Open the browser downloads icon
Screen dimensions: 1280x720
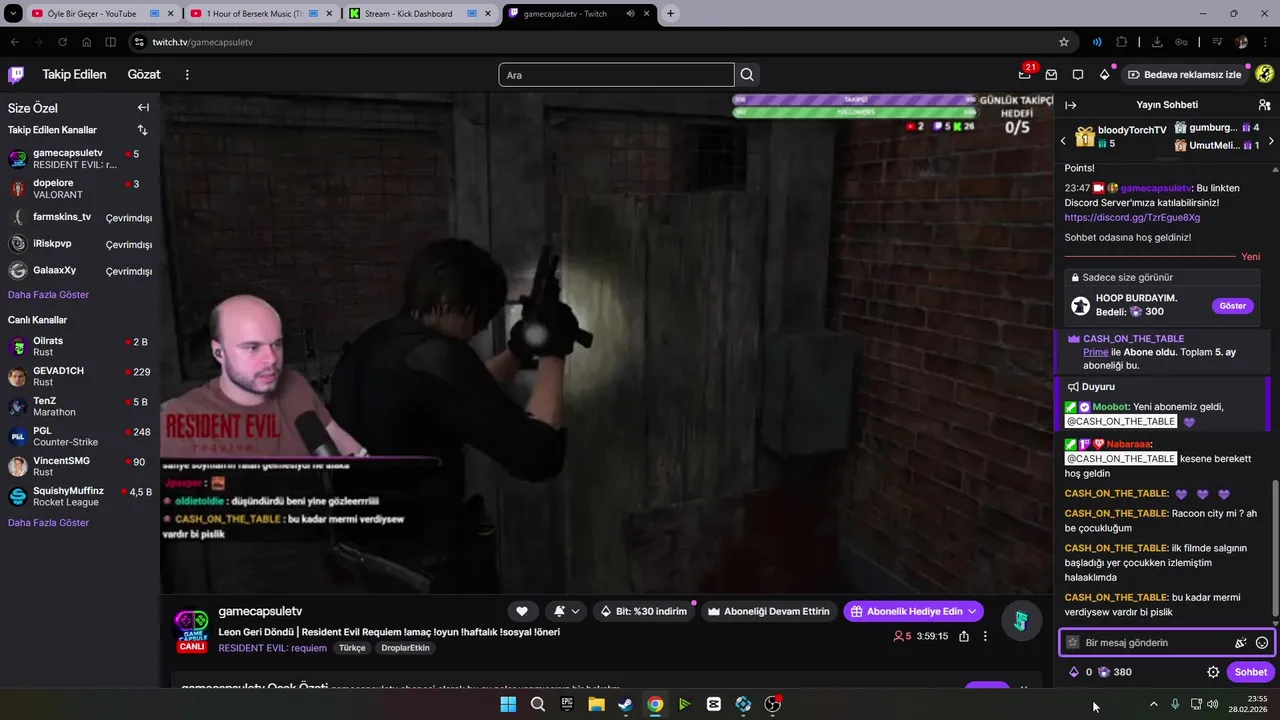(1157, 42)
